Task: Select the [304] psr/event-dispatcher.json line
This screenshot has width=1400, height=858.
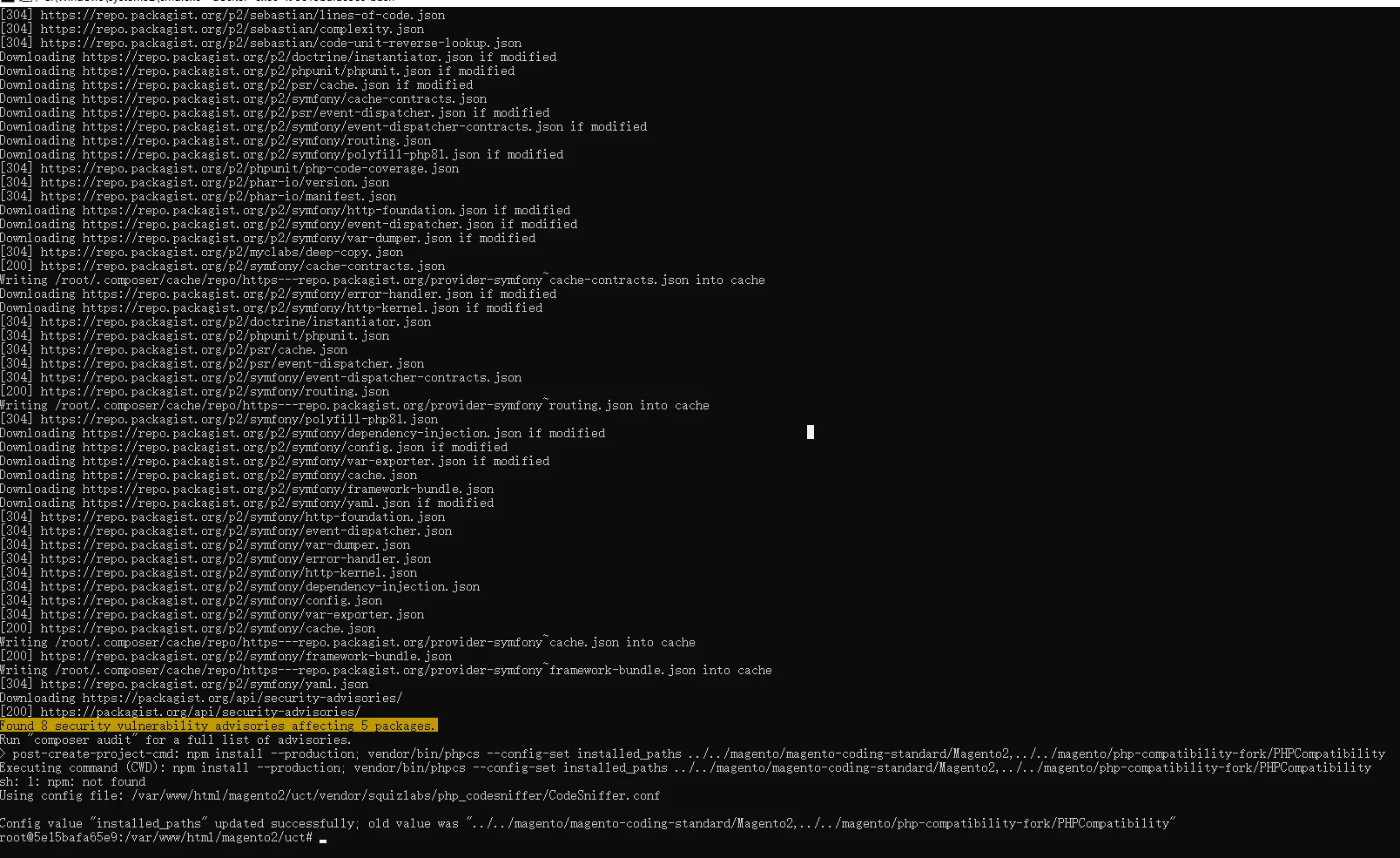Action: (212, 363)
